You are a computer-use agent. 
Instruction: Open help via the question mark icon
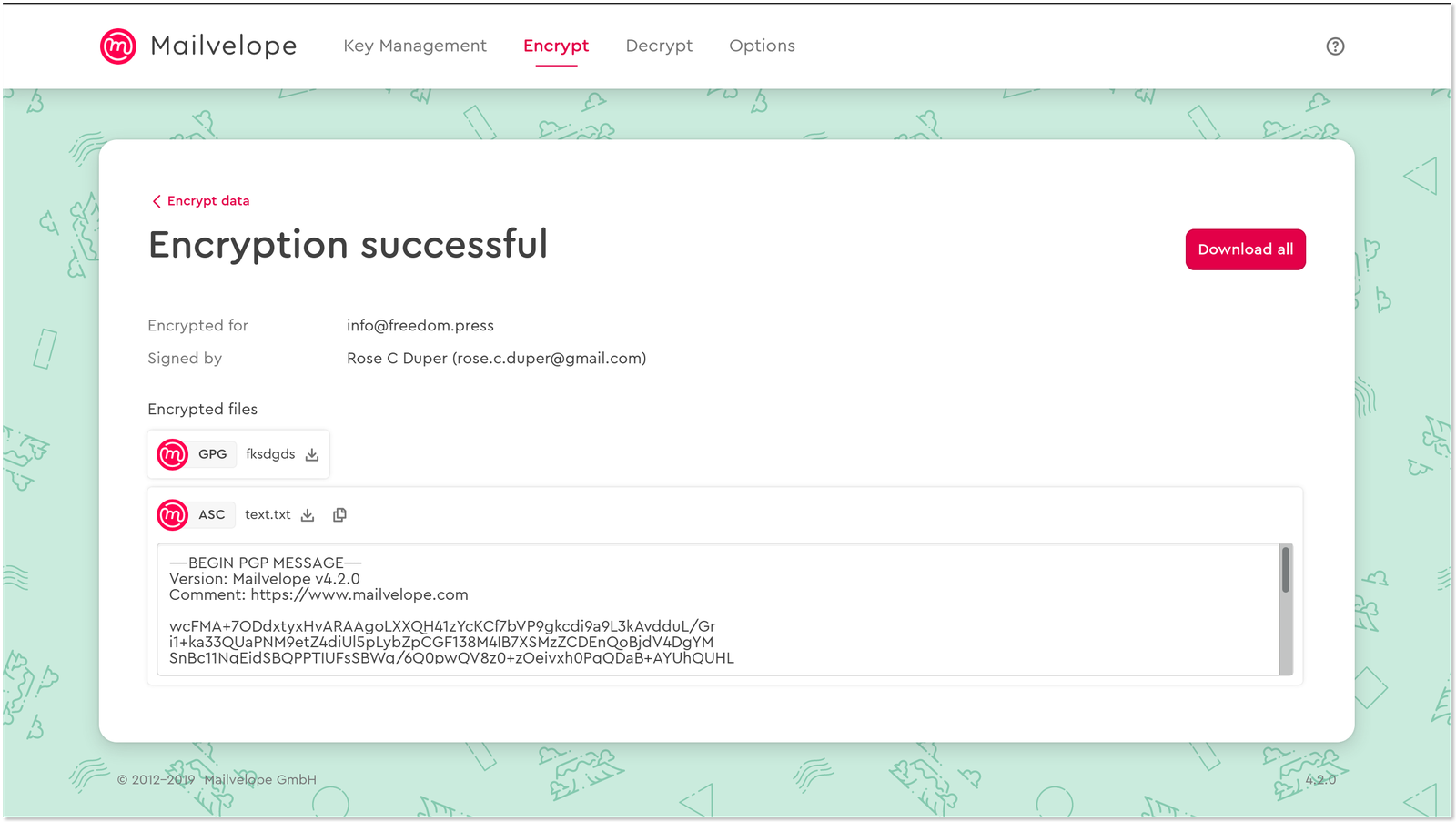tap(1335, 46)
